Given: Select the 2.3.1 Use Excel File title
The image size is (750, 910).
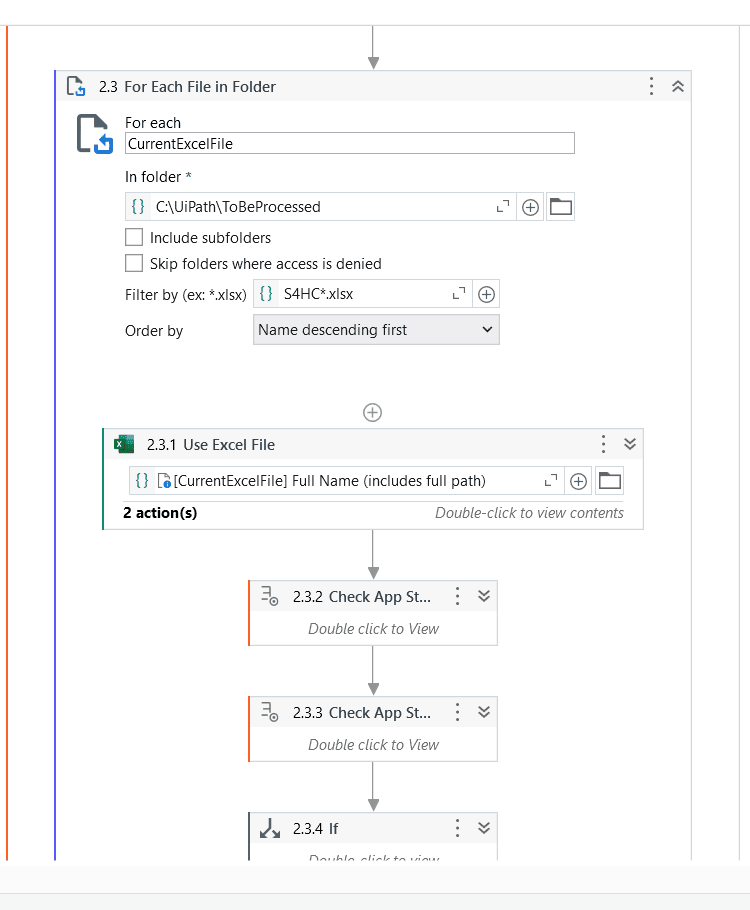Looking at the screenshot, I should click(211, 445).
